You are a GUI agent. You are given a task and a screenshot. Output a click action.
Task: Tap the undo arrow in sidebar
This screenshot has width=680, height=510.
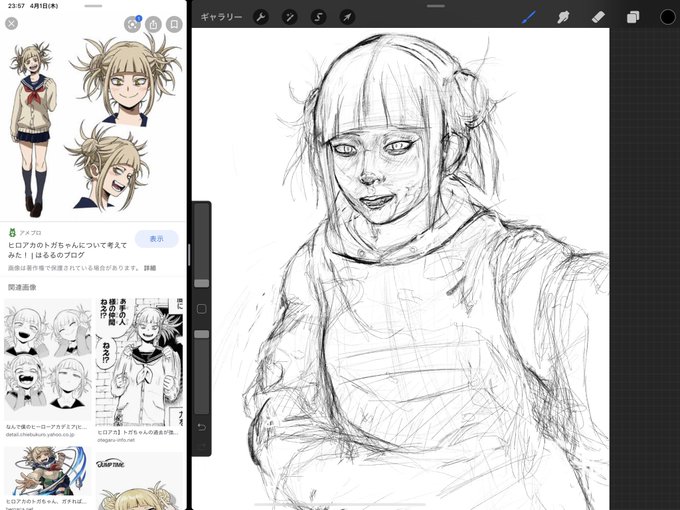[x=202, y=427]
